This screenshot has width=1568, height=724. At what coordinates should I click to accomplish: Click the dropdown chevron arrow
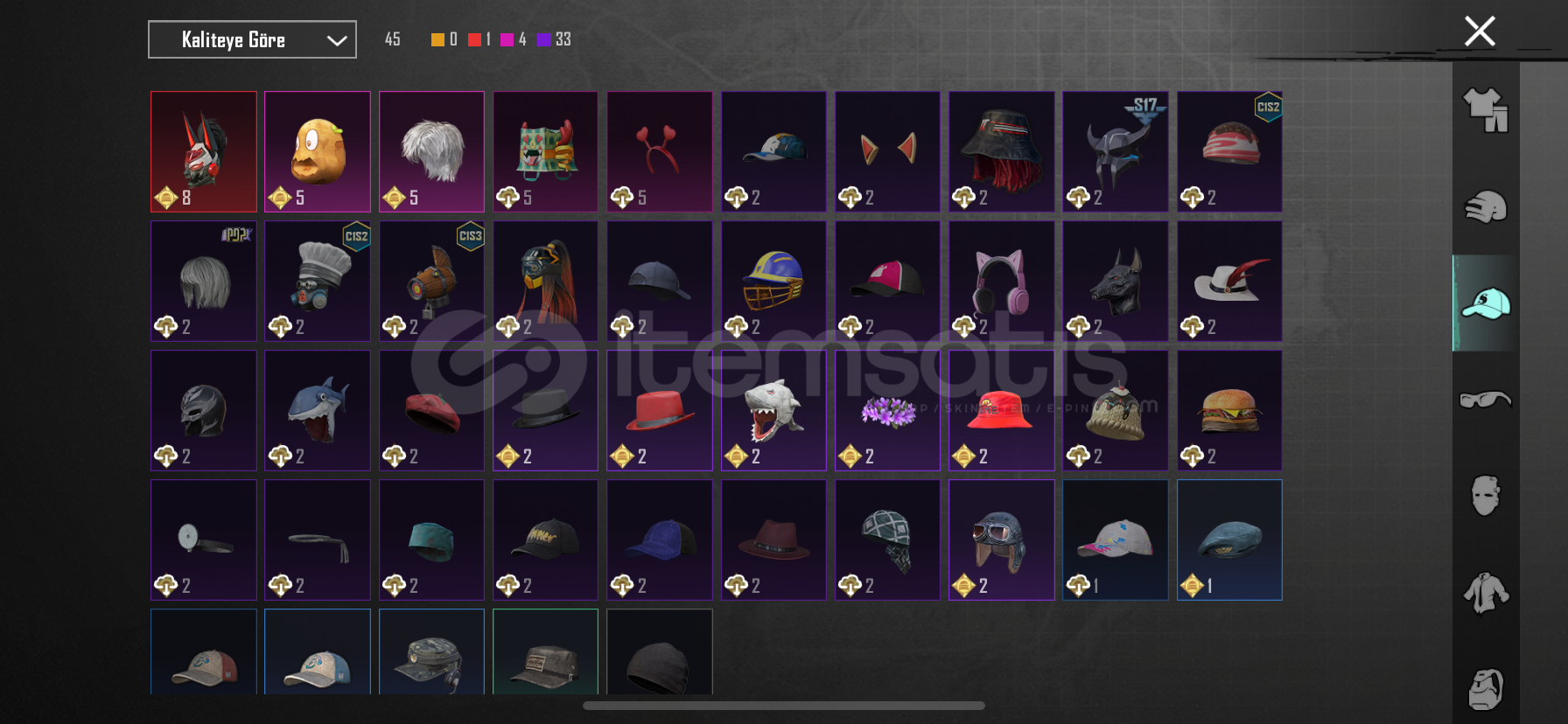pyautogui.click(x=337, y=40)
